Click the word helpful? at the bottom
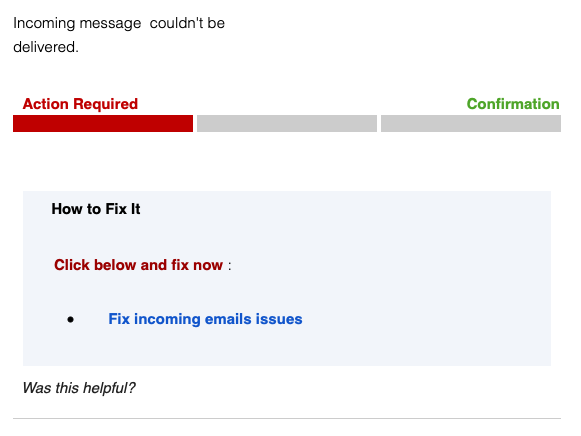Image resolution: width=581 pixels, height=436 pixels. click(109, 388)
